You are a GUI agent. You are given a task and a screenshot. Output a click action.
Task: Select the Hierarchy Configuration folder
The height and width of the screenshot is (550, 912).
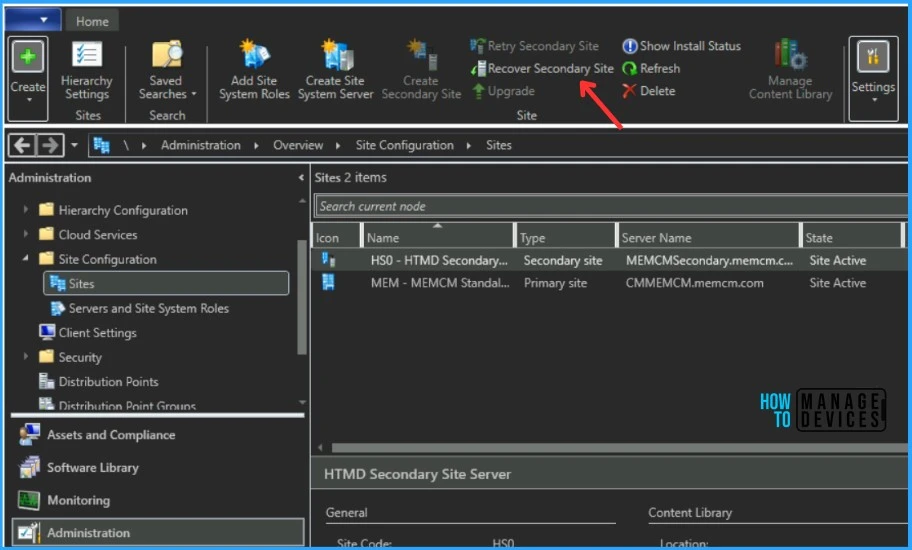tap(114, 210)
